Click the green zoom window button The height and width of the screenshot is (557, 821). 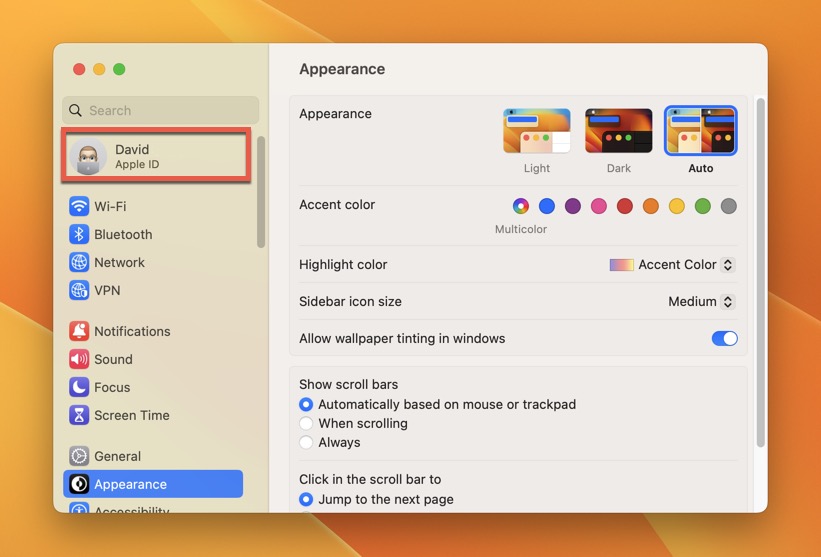click(x=119, y=69)
